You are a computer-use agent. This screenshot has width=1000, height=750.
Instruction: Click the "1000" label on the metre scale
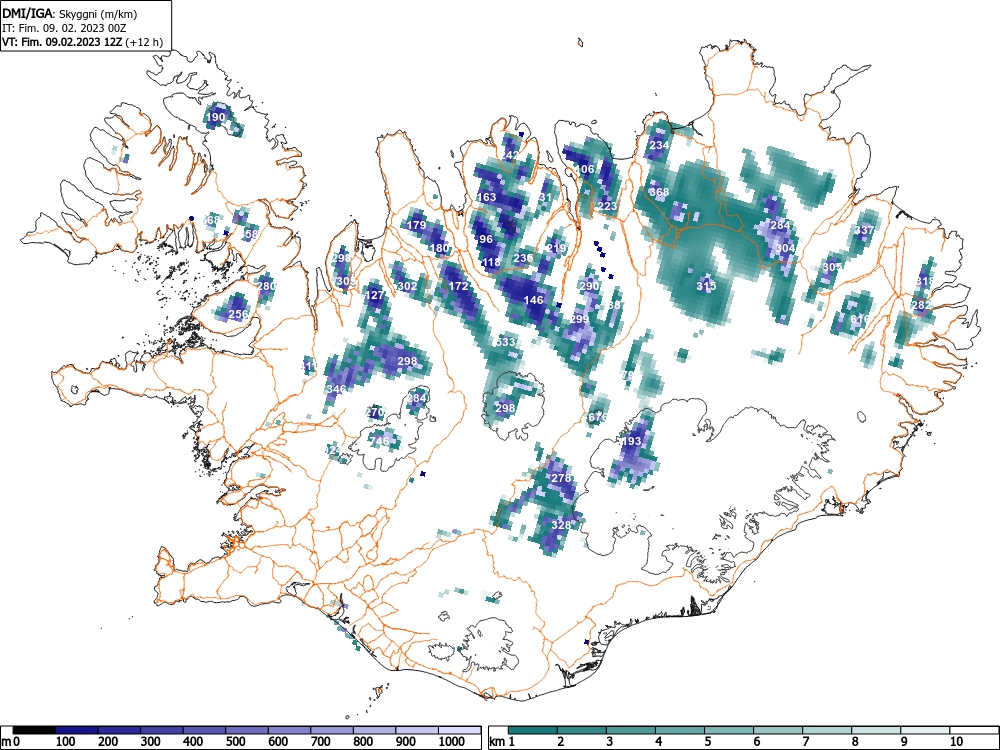point(452,742)
